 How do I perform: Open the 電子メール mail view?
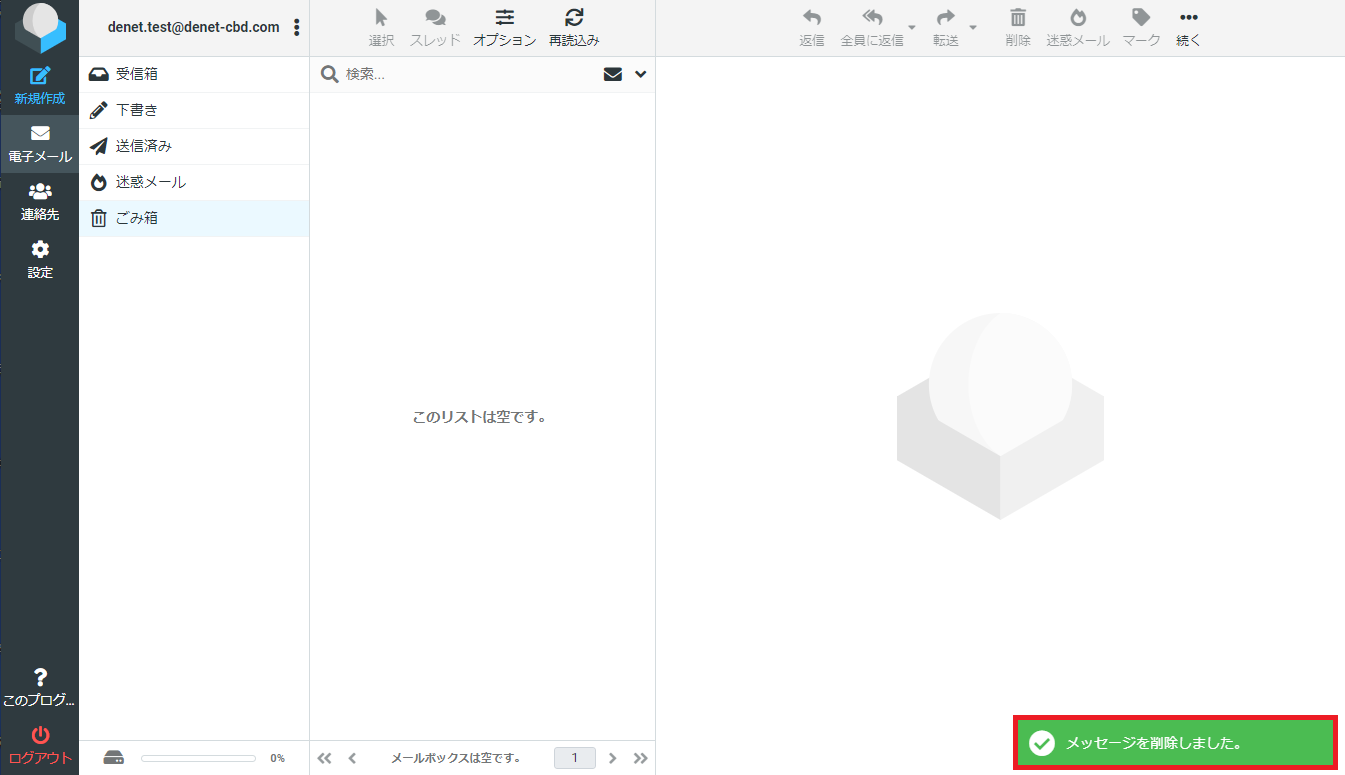[x=40, y=144]
